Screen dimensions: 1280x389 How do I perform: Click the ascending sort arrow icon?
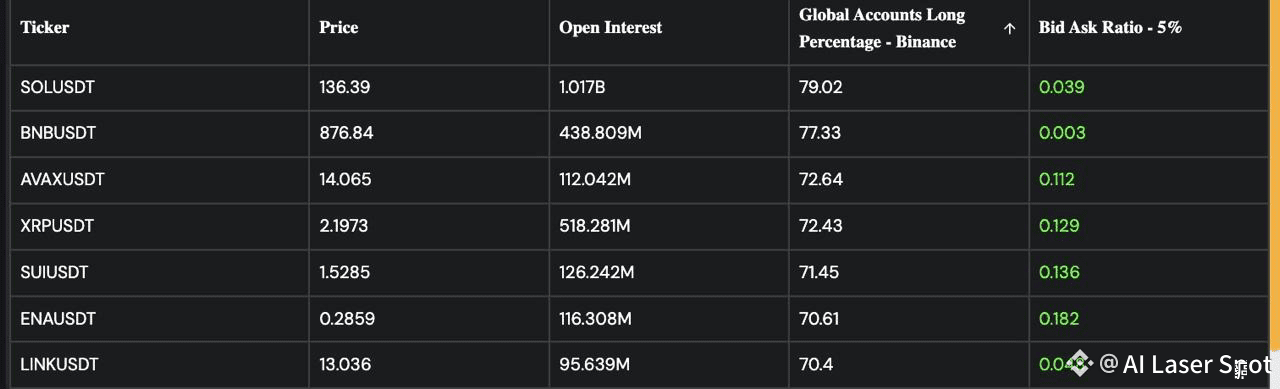[1009, 29]
